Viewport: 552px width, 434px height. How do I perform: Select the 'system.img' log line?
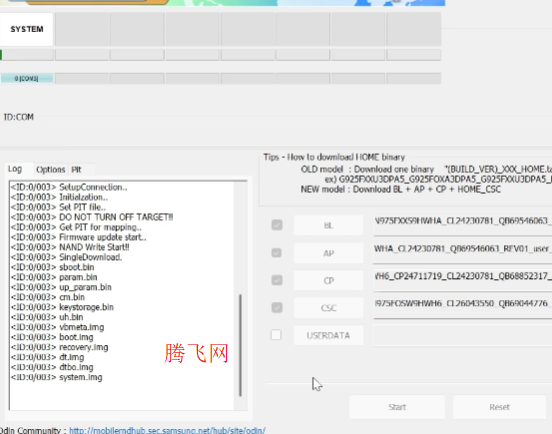pos(56,377)
